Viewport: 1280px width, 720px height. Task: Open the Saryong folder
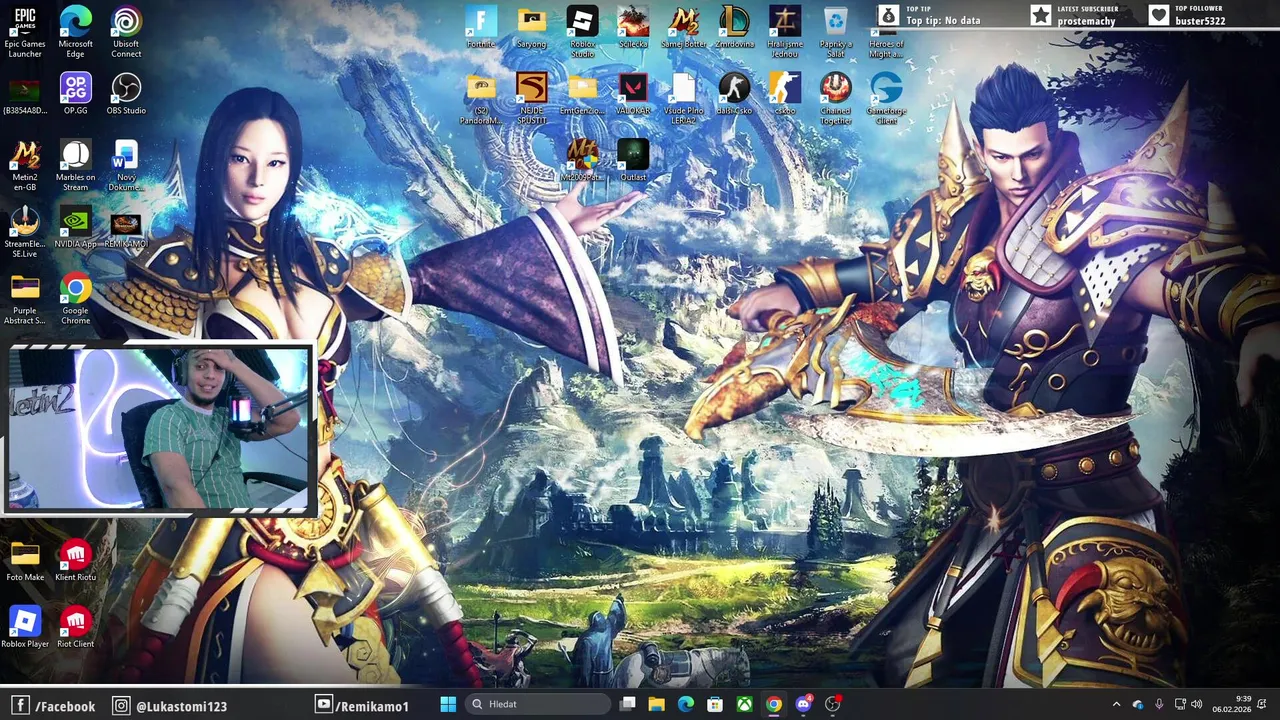coord(532,27)
